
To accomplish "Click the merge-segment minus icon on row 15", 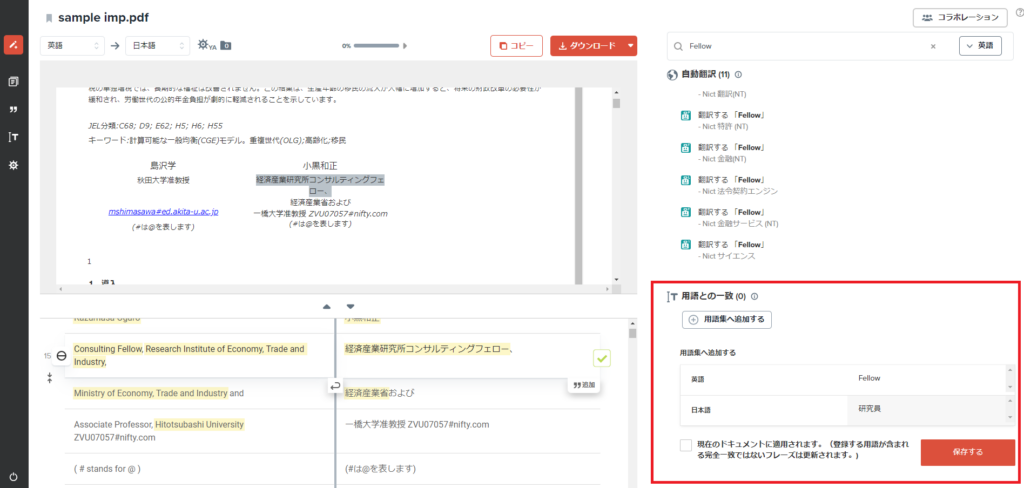I will click(62, 356).
